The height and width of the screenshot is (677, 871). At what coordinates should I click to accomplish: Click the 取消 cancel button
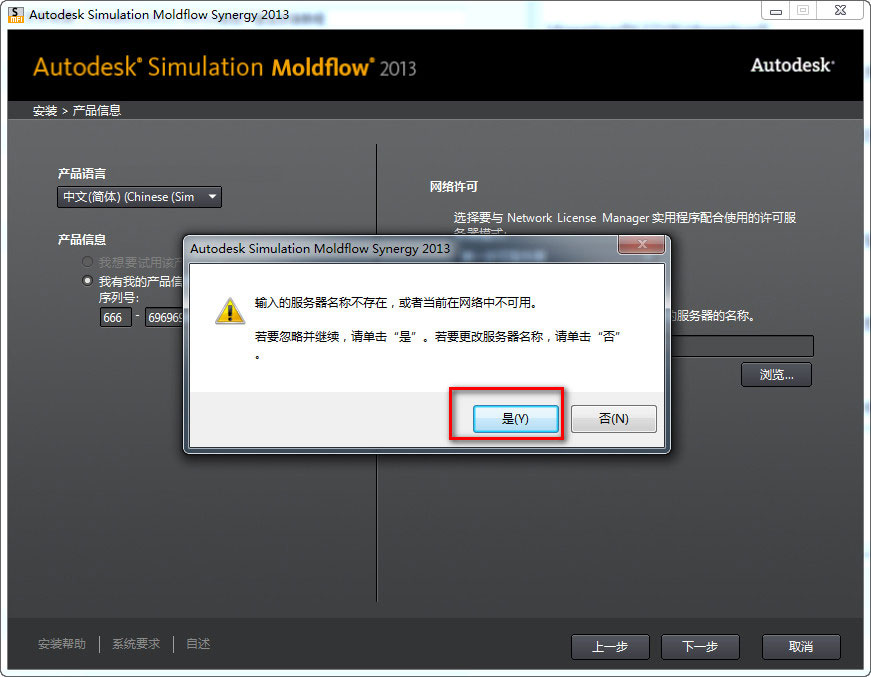[801, 646]
